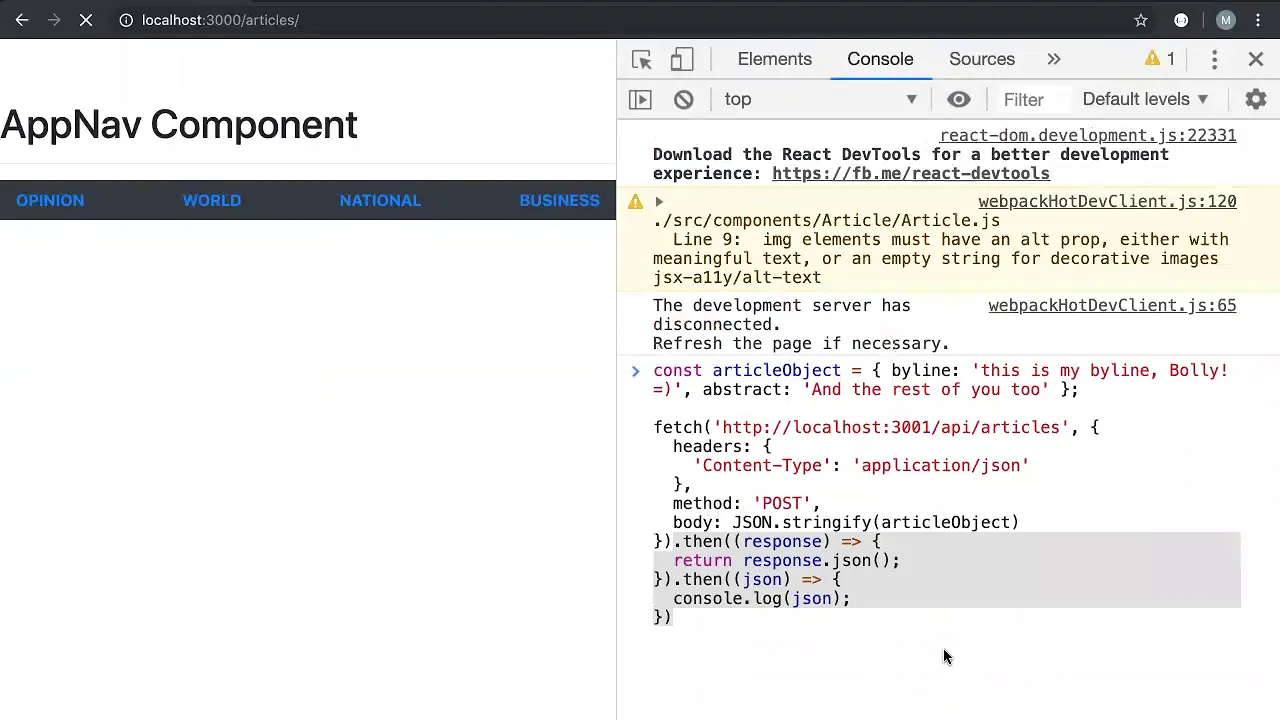This screenshot has height=720, width=1280.
Task: Click the yellow warning icon in console
Action: pyautogui.click(x=635, y=202)
